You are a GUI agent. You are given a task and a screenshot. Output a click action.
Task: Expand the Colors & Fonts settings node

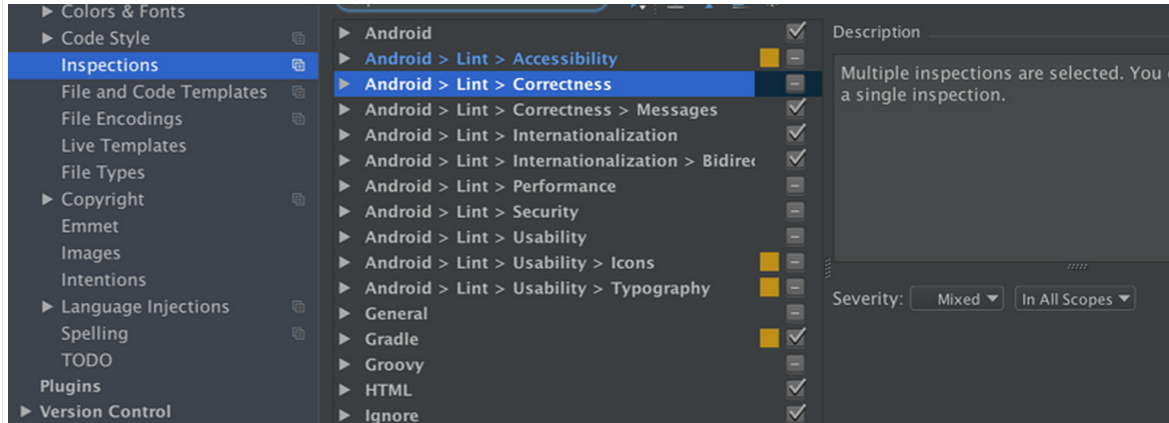[x=48, y=12]
